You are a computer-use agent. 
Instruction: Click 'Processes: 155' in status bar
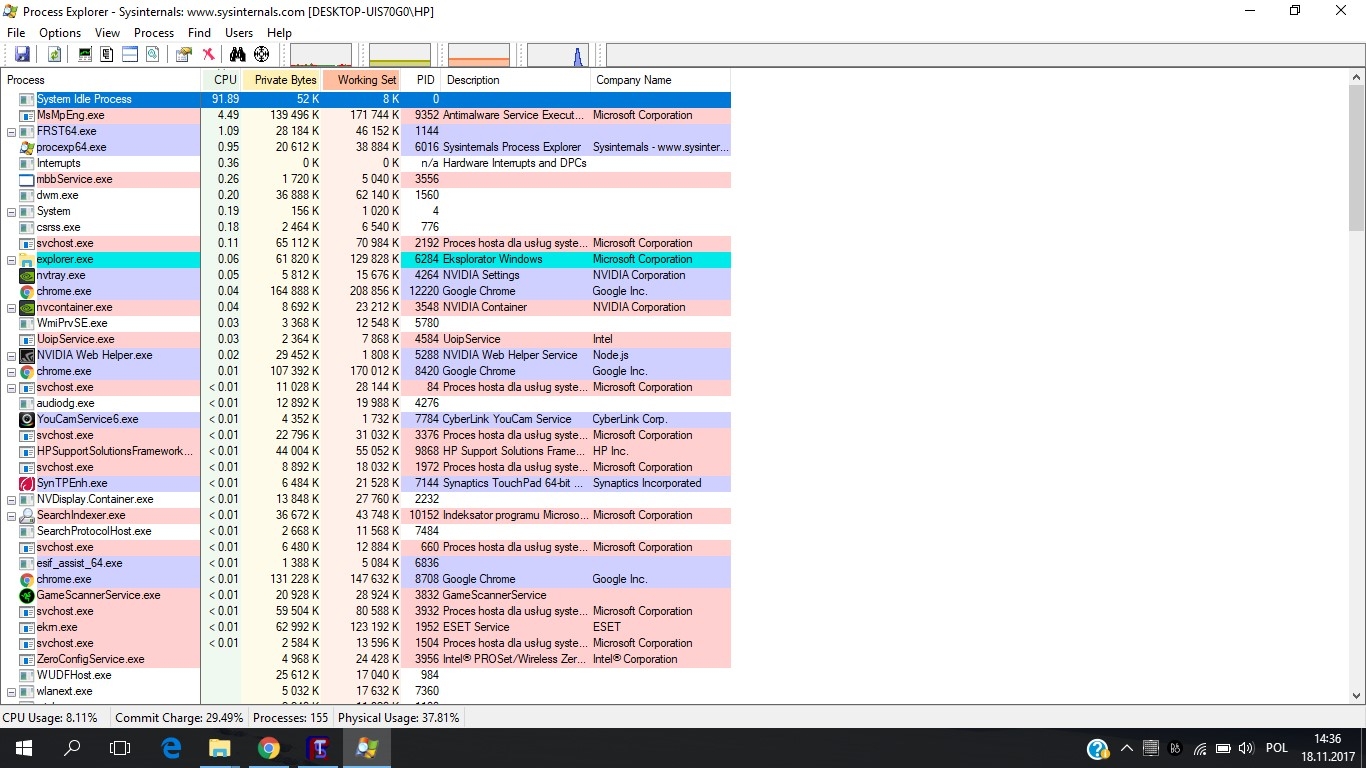pyautogui.click(x=290, y=718)
